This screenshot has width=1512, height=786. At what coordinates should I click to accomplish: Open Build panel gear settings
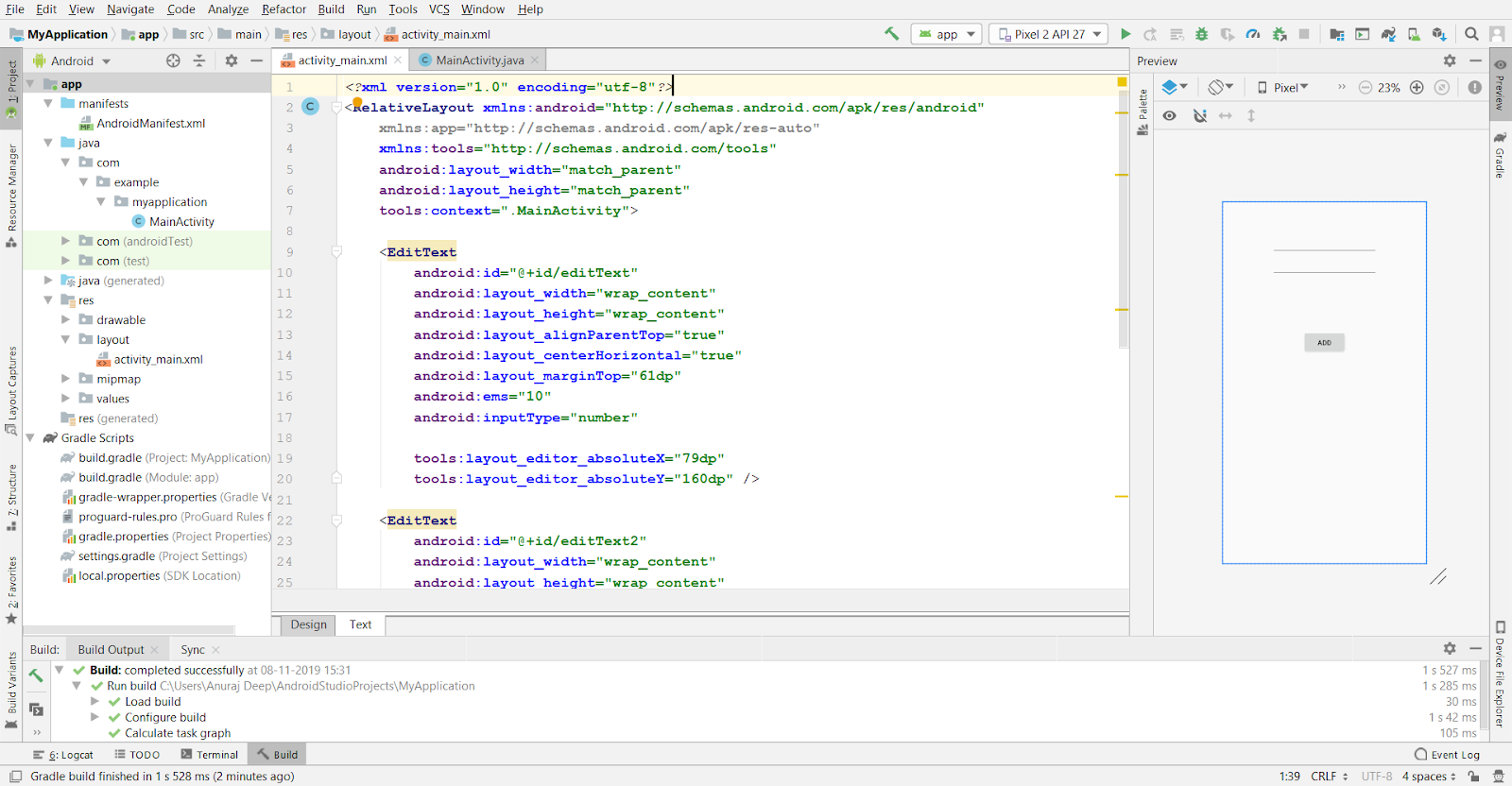point(1450,649)
